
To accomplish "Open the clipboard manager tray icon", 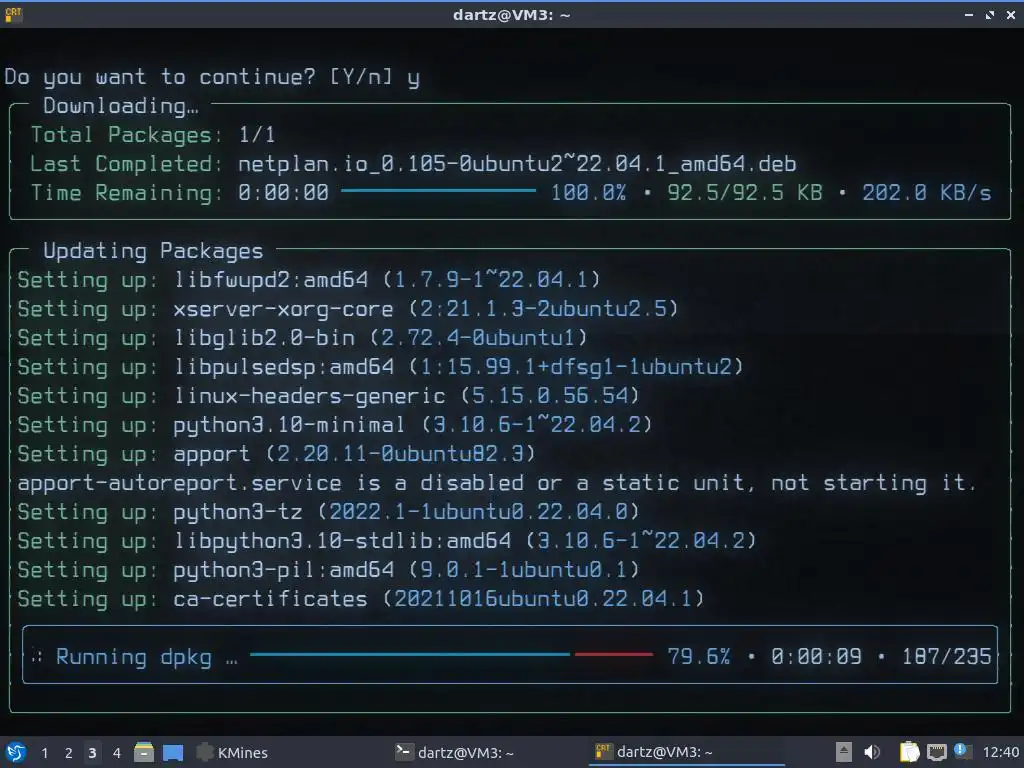I will tap(909, 752).
